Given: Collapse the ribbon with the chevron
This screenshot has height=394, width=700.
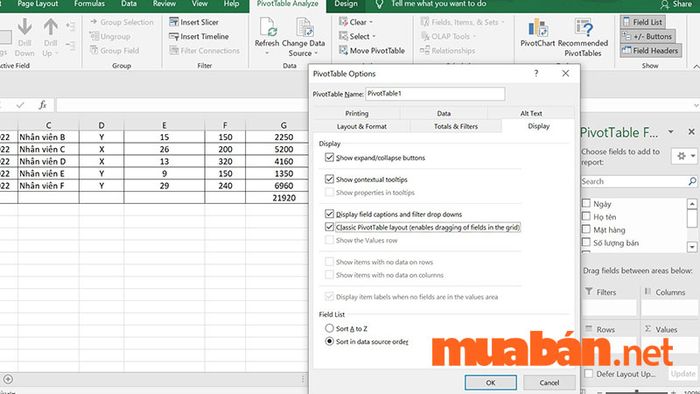Looking at the screenshot, I should point(696,66).
